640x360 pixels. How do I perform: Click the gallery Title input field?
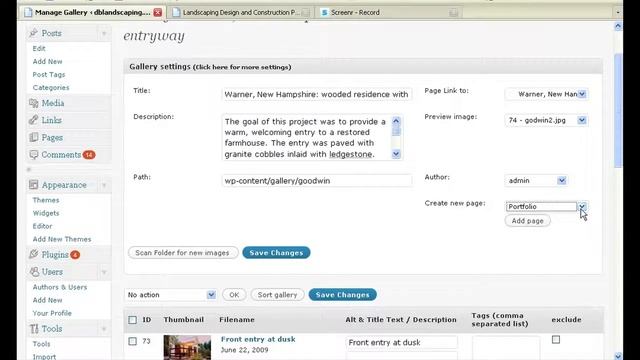point(317,94)
